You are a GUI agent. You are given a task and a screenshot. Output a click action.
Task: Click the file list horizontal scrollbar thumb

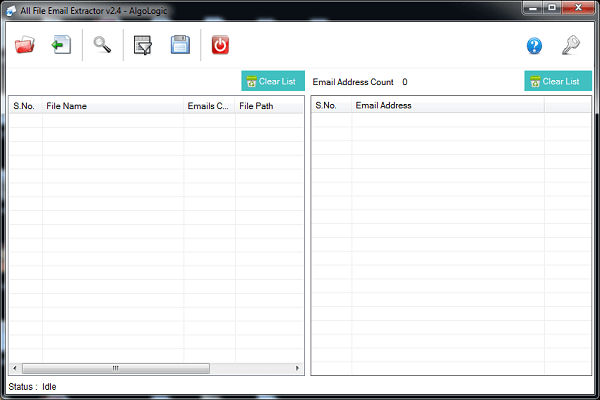(x=116, y=368)
